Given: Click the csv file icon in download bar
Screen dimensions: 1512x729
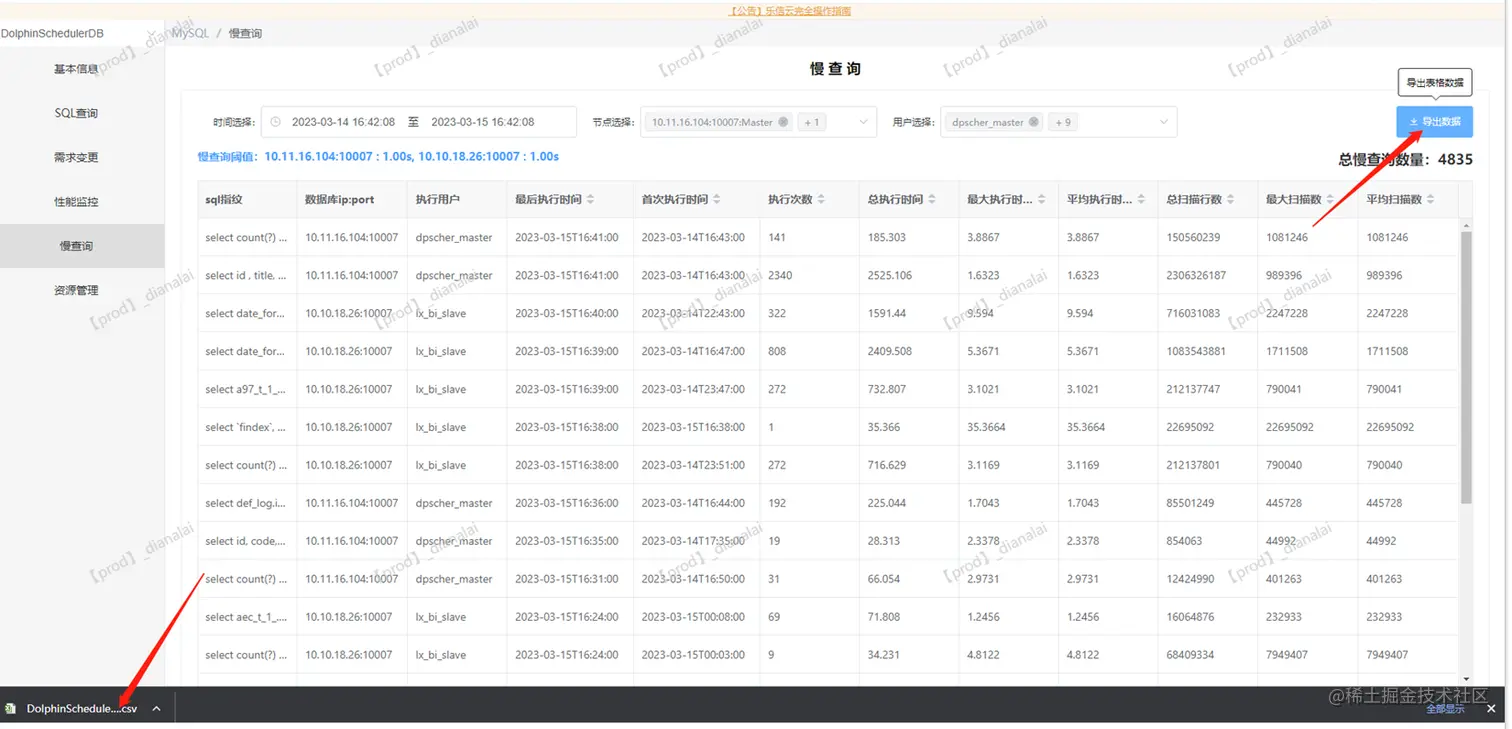Looking at the screenshot, I should pyautogui.click(x=12, y=708).
